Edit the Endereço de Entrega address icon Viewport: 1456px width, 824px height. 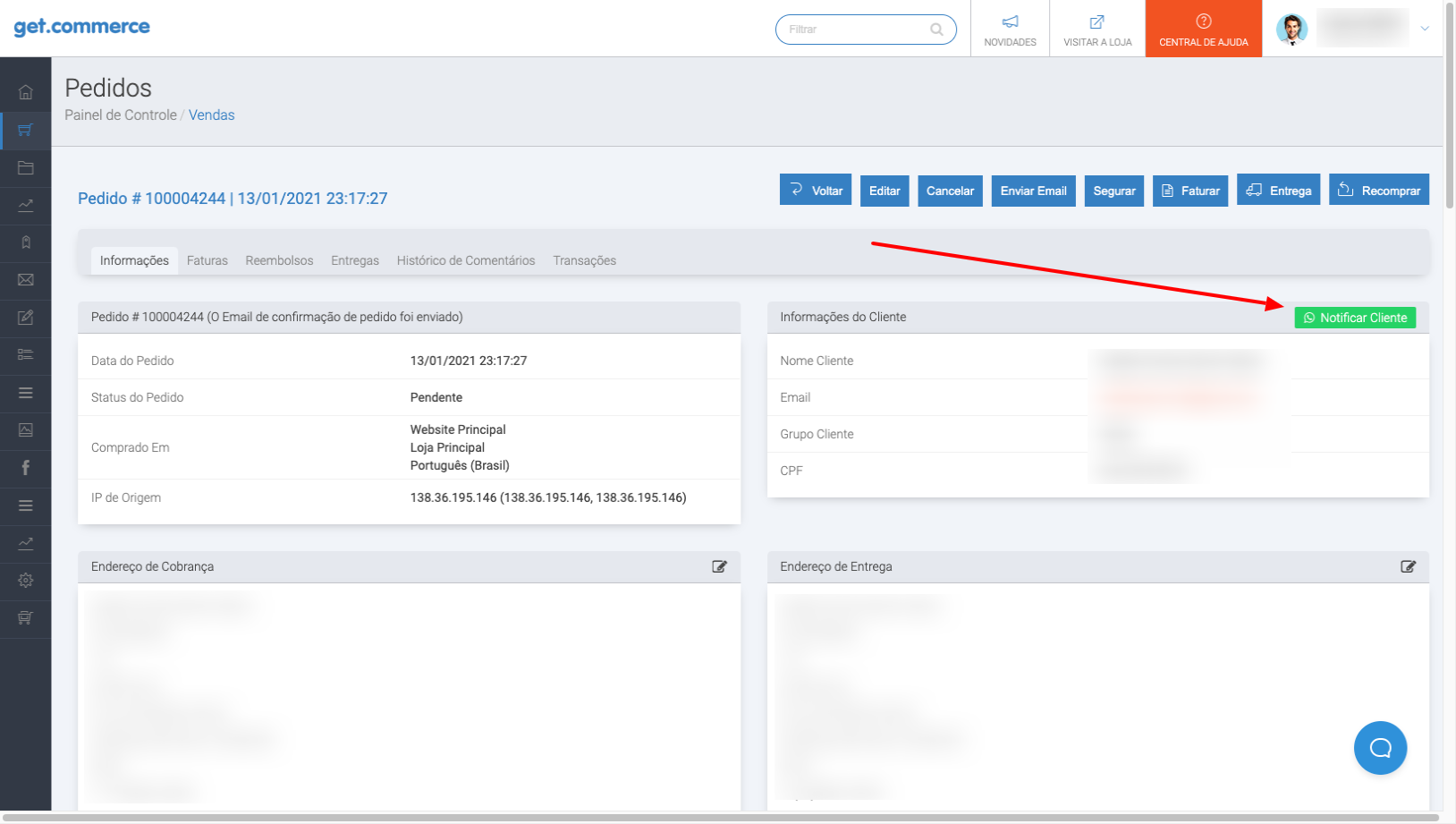[1408, 566]
